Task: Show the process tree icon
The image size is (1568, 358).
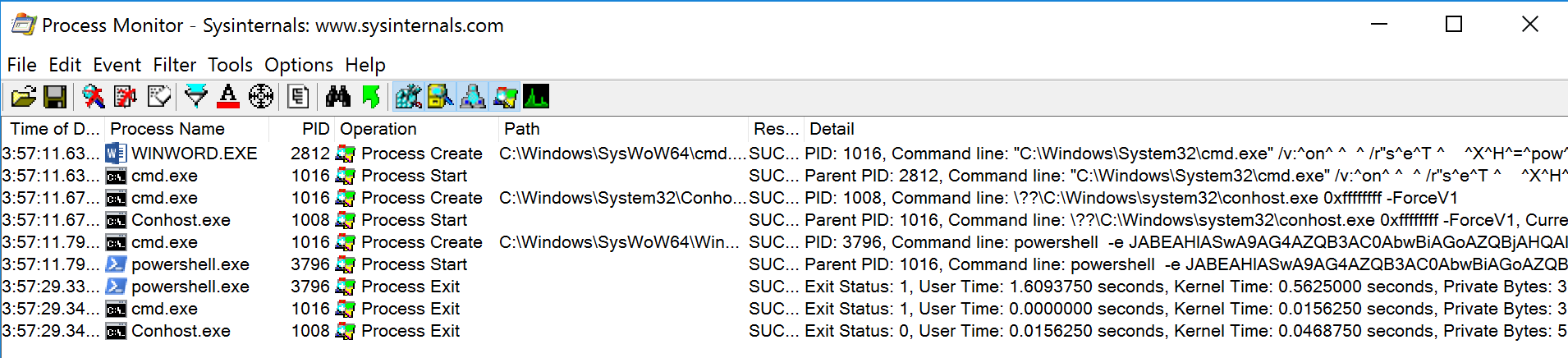Action: (x=298, y=97)
